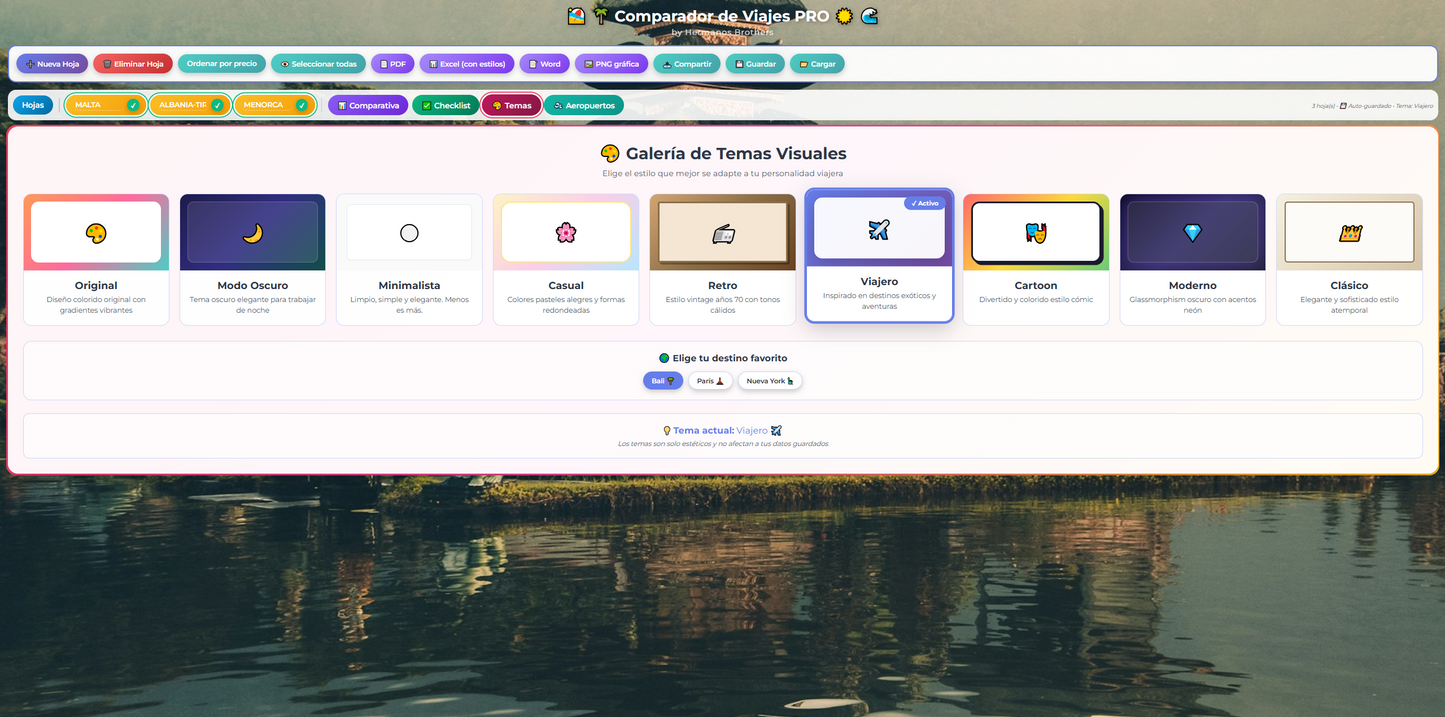Export to PDF
The width and height of the screenshot is (1445, 717).
click(393, 64)
